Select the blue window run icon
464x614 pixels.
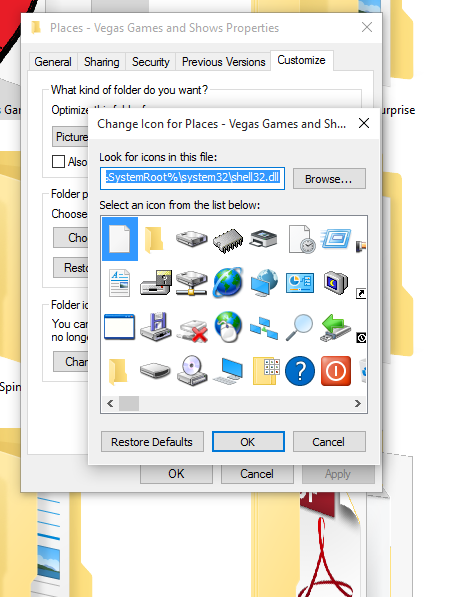(x=336, y=239)
